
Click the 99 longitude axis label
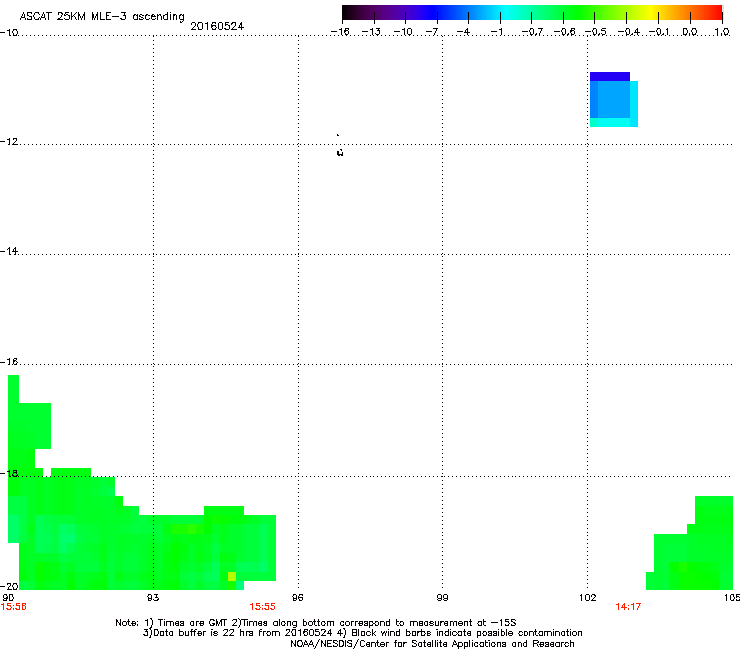point(442,598)
